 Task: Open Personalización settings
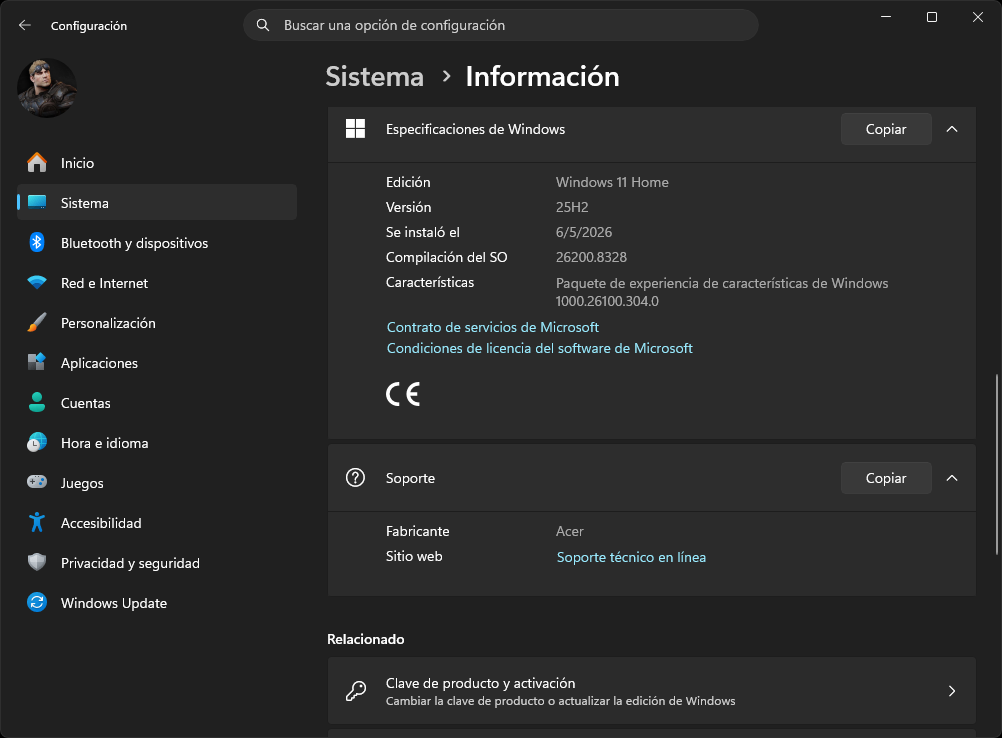click(157, 323)
